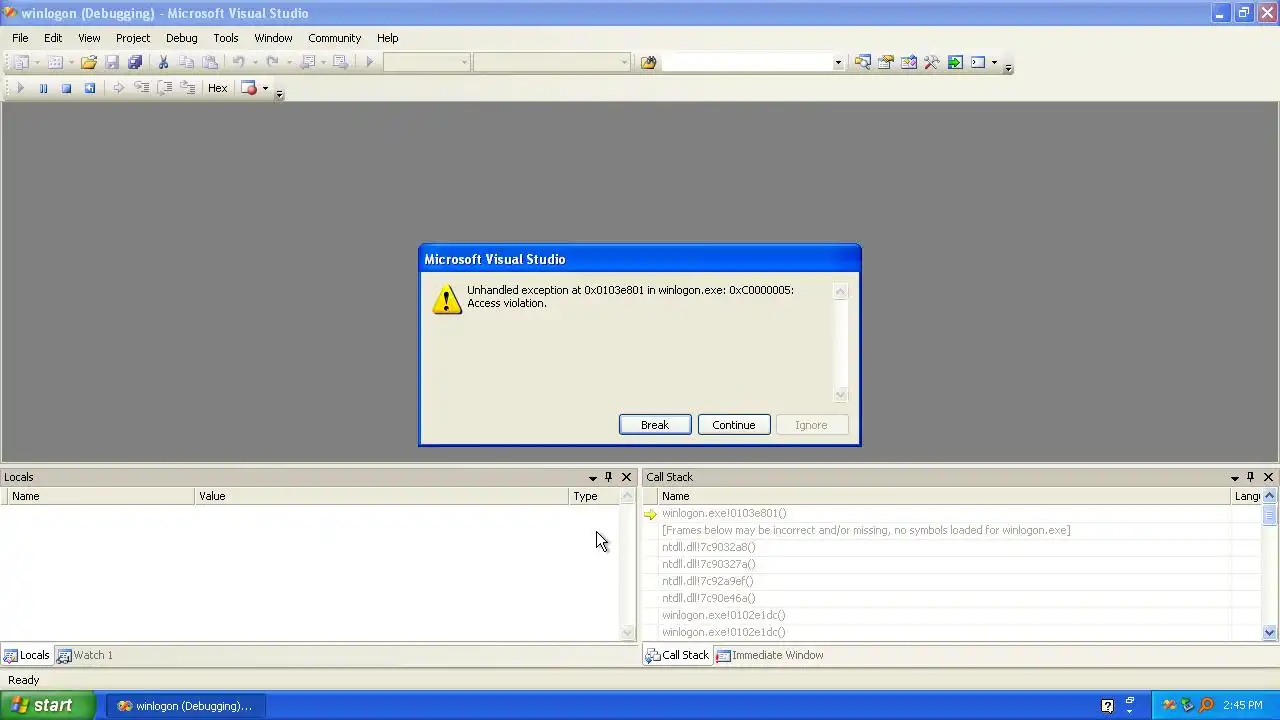Open the Object Browser toolbar icon
1280x720 pixels.
tap(909, 62)
